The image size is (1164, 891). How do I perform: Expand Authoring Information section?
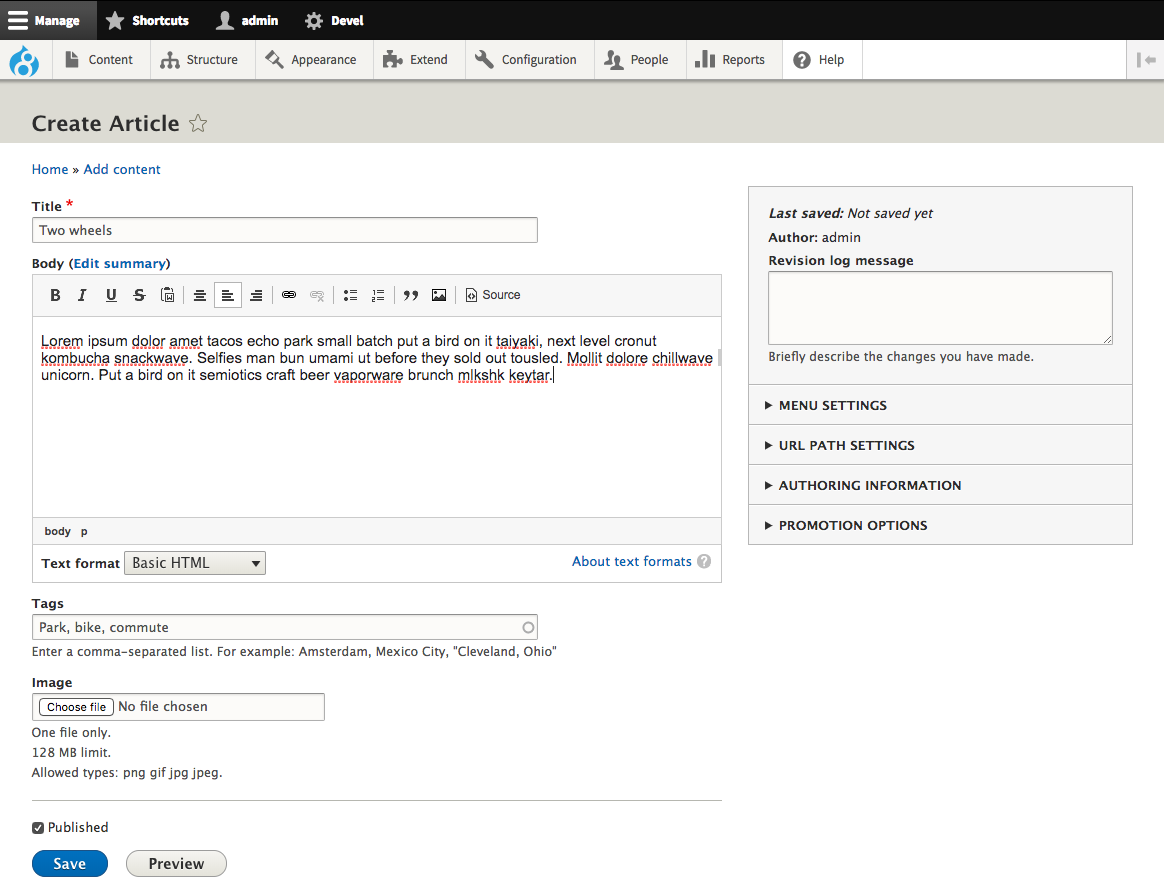pyautogui.click(x=940, y=486)
